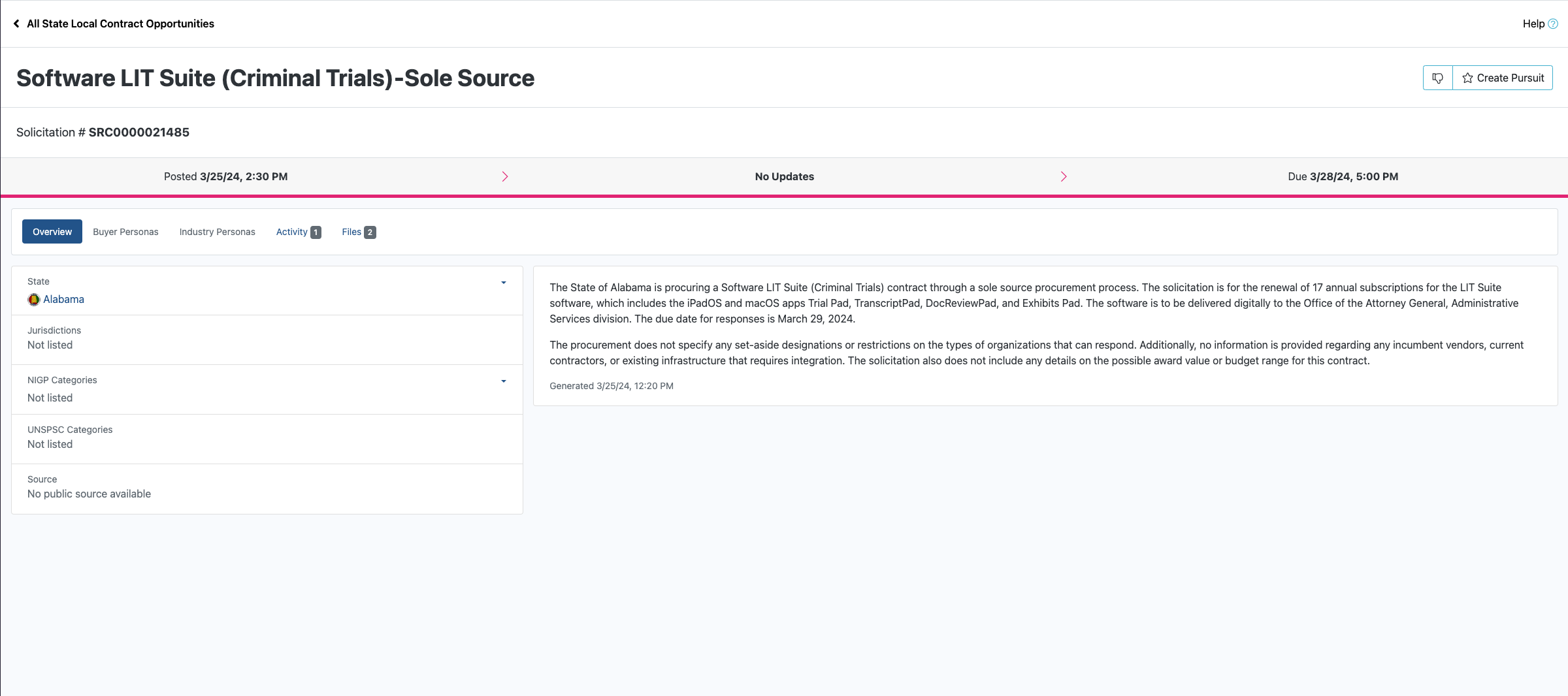Screen dimensions: 1568x696
Task: Click solicitation number SRC0000021485
Action: pyautogui.click(x=139, y=132)
